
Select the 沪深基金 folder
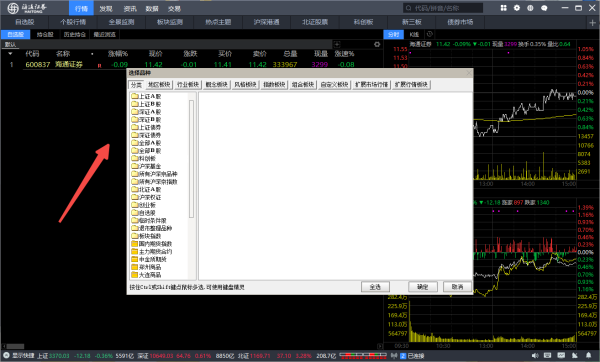[146, 166]
